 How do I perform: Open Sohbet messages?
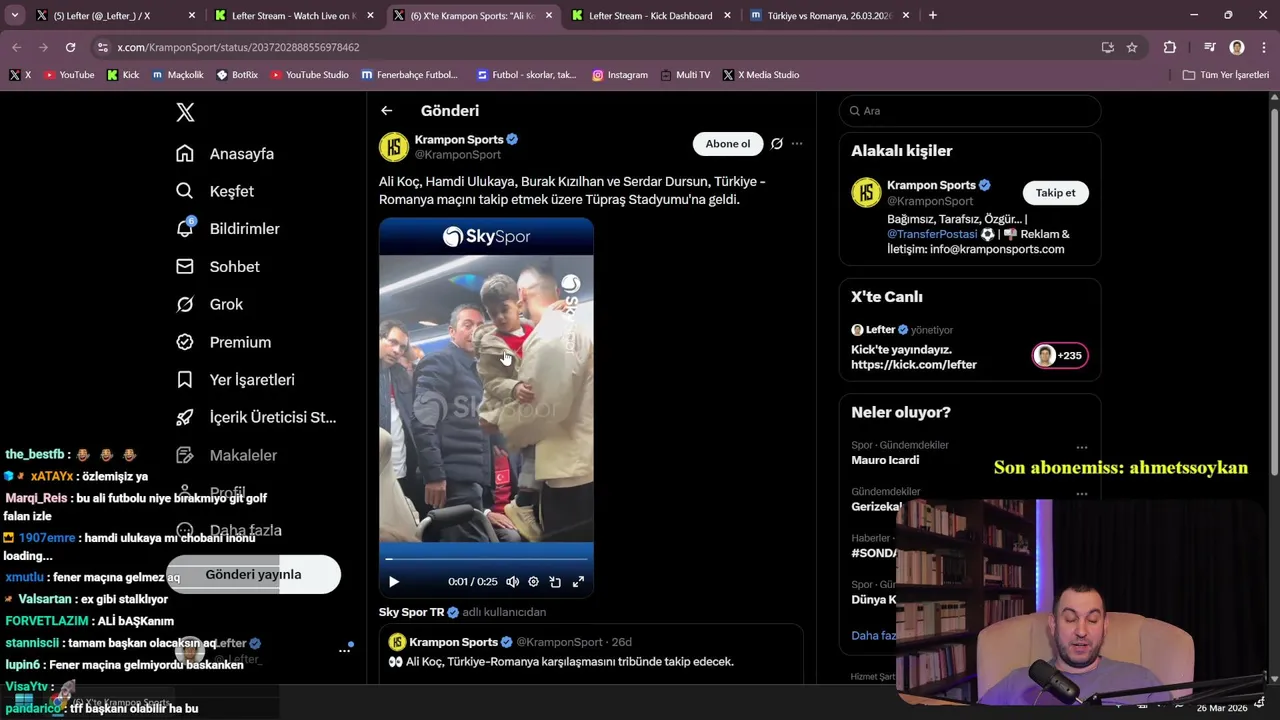click(218, 267)
